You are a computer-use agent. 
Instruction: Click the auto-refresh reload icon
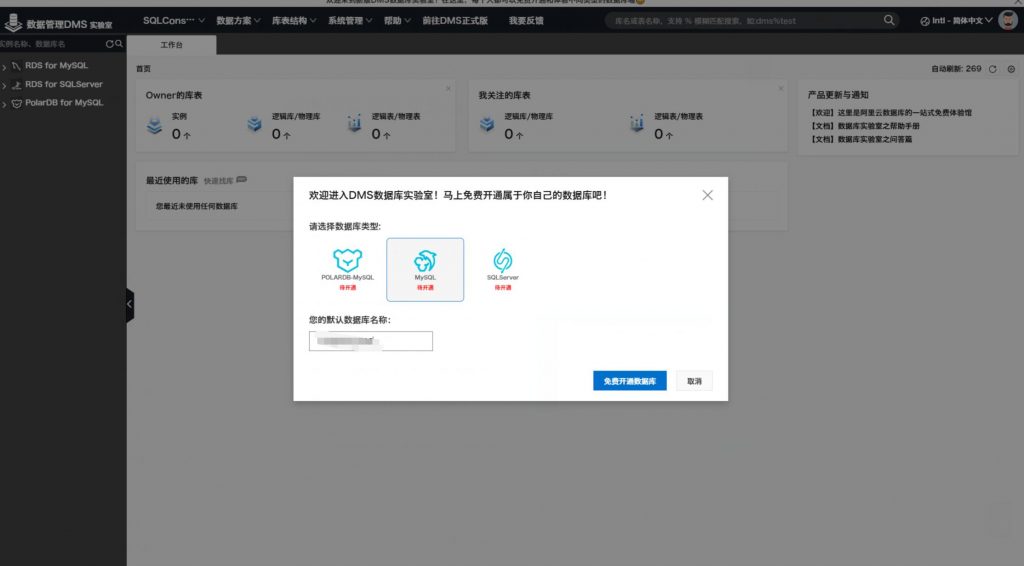point(993,69)
